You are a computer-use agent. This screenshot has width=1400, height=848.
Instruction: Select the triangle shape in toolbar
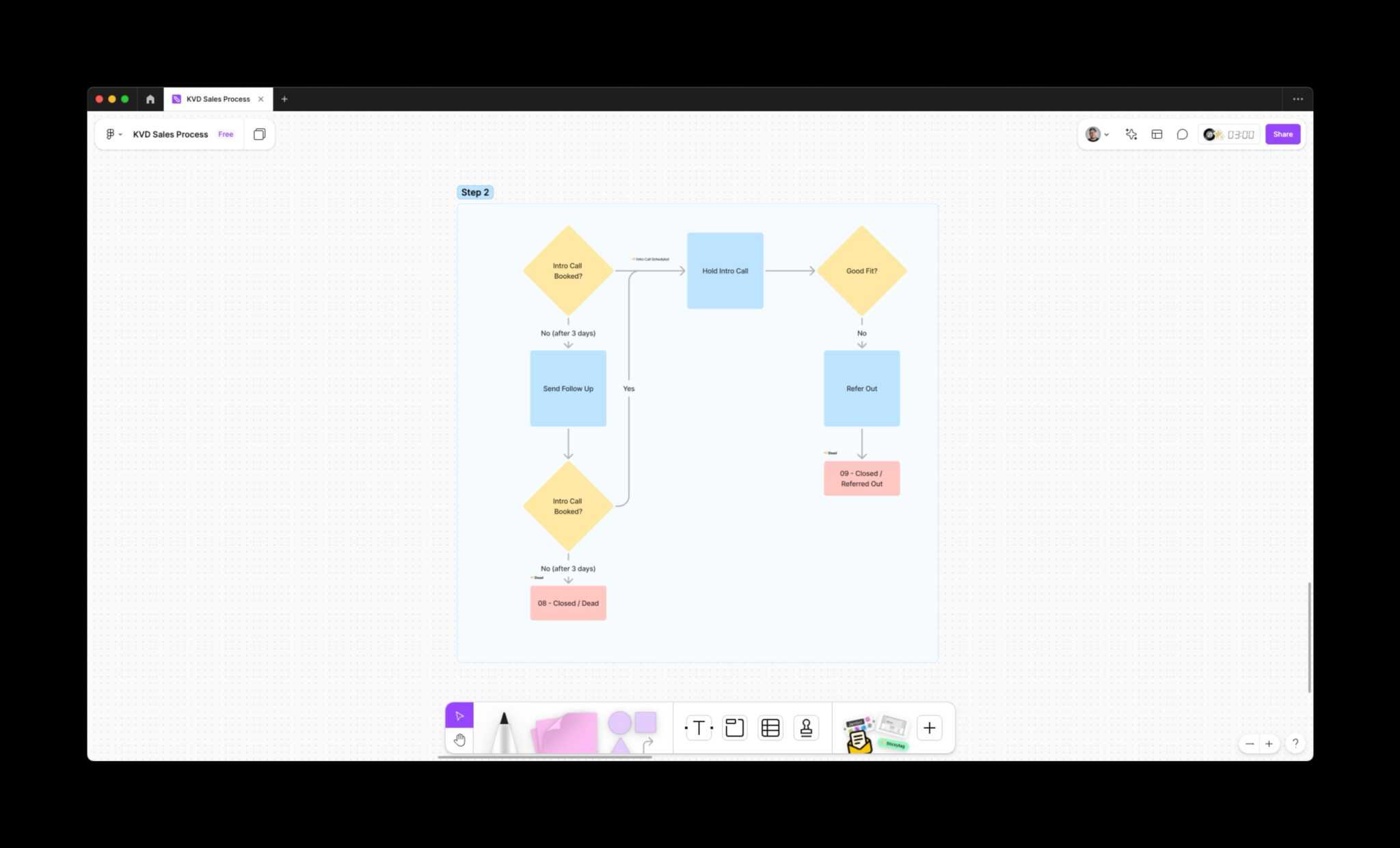pos(619,745)
